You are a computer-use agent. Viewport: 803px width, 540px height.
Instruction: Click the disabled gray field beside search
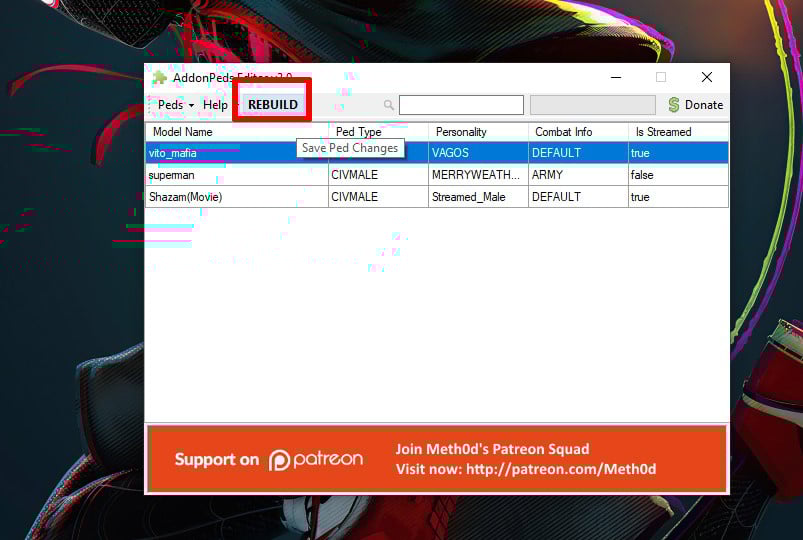[x=592, y=105]
